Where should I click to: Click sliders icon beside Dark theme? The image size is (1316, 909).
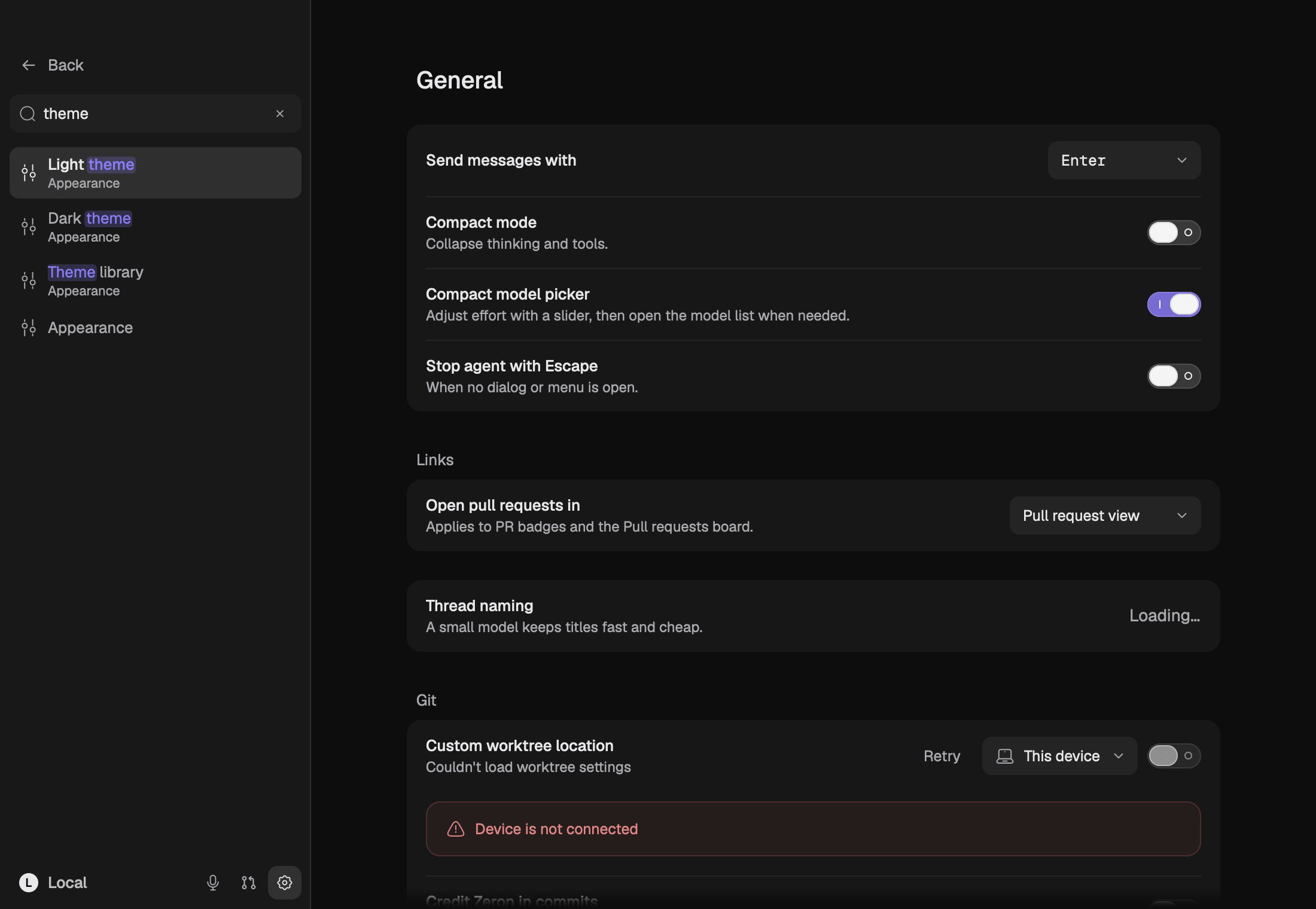[x=29, y=227]
